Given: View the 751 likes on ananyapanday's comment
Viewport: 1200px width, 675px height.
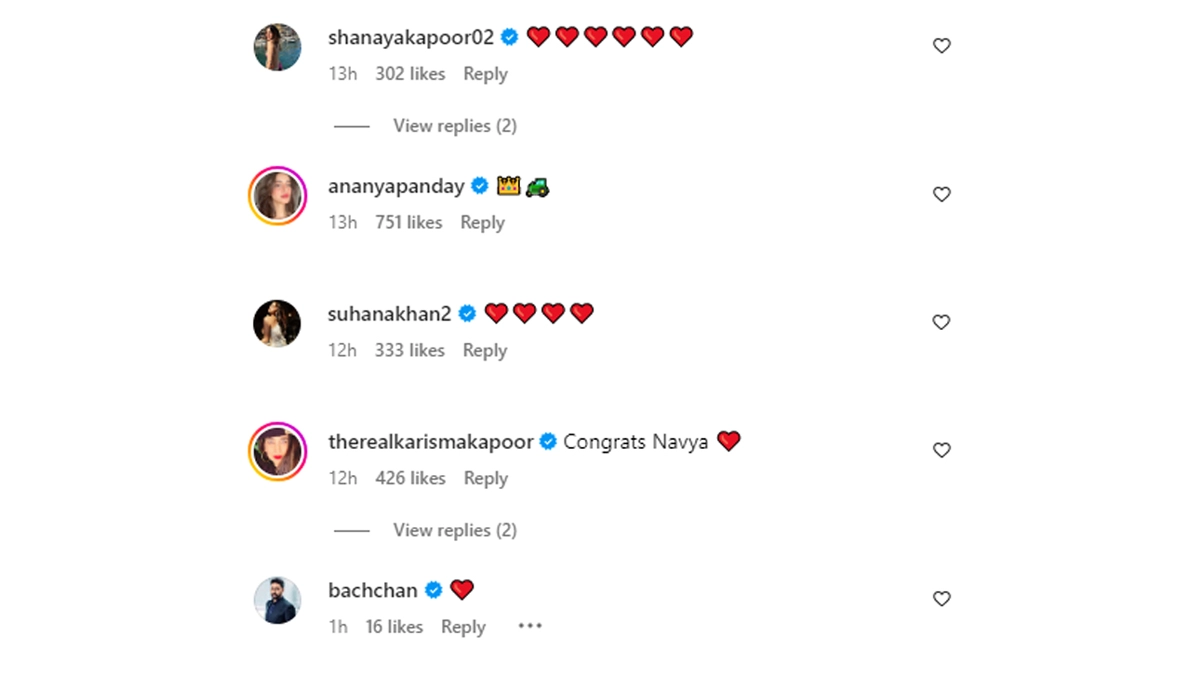Looking at the screenshot, I should (408, 223).
